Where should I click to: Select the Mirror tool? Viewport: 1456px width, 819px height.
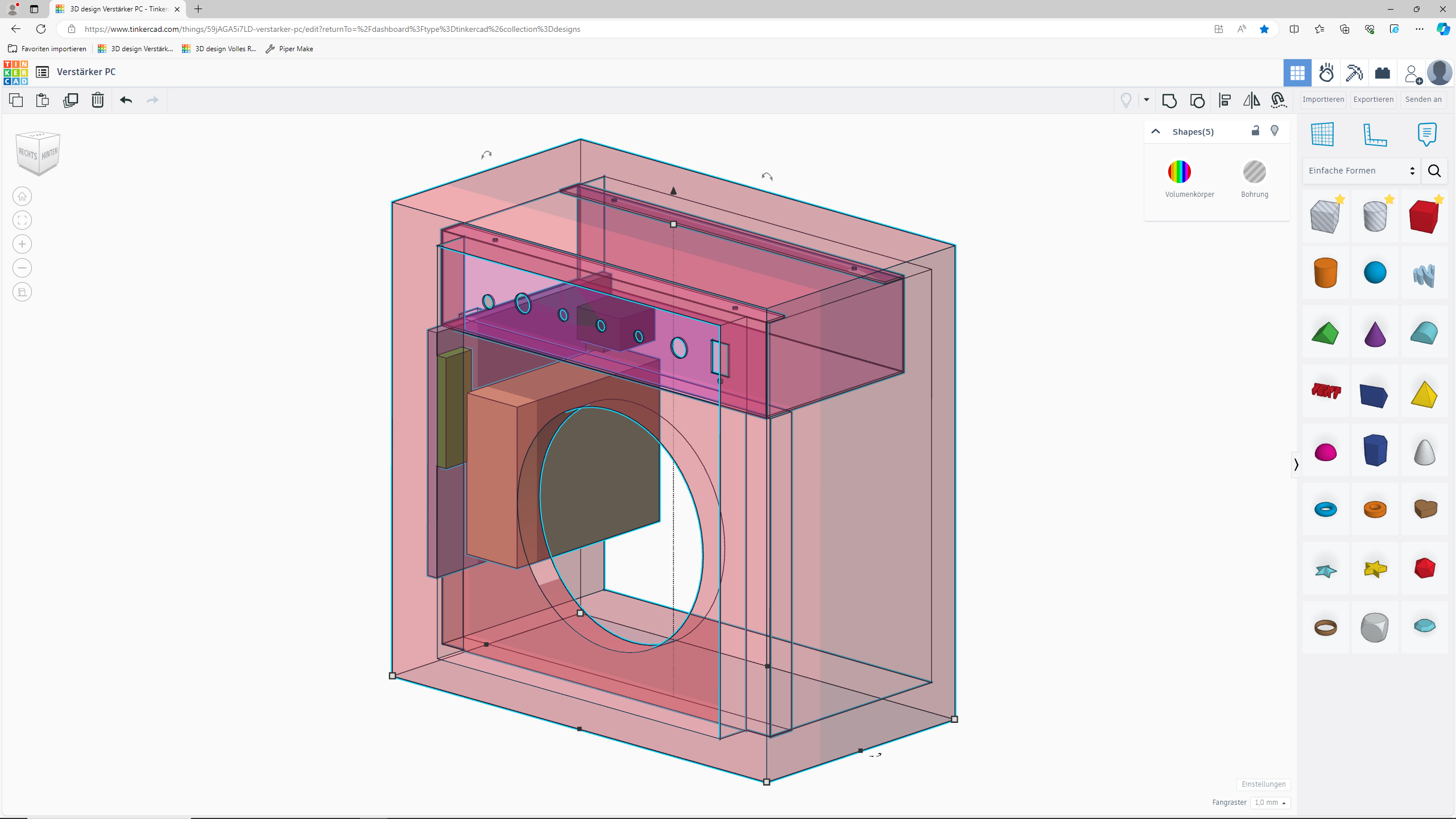coord(1251,101)
